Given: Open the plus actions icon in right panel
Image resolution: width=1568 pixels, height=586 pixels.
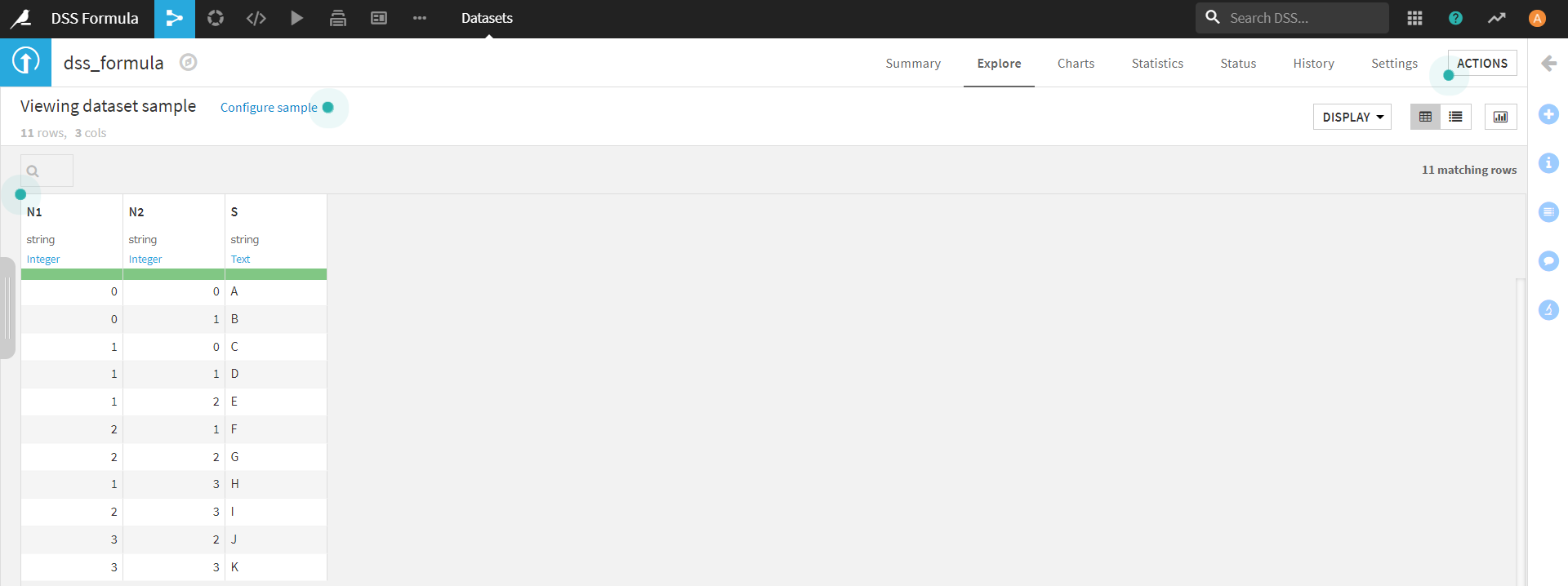Looking at the screenshot, I should click(x=1548, y=114).
